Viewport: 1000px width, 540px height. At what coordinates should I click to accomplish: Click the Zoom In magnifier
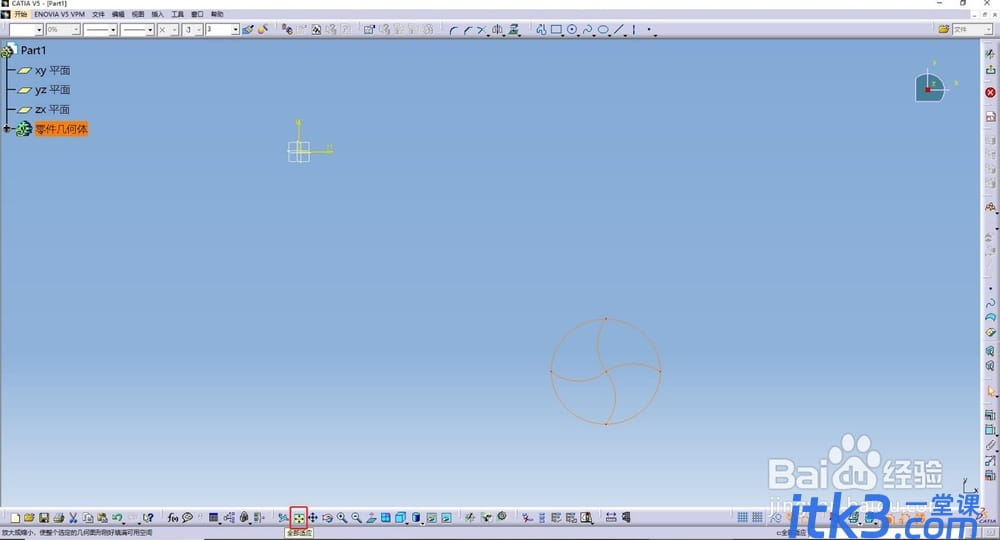342,518
